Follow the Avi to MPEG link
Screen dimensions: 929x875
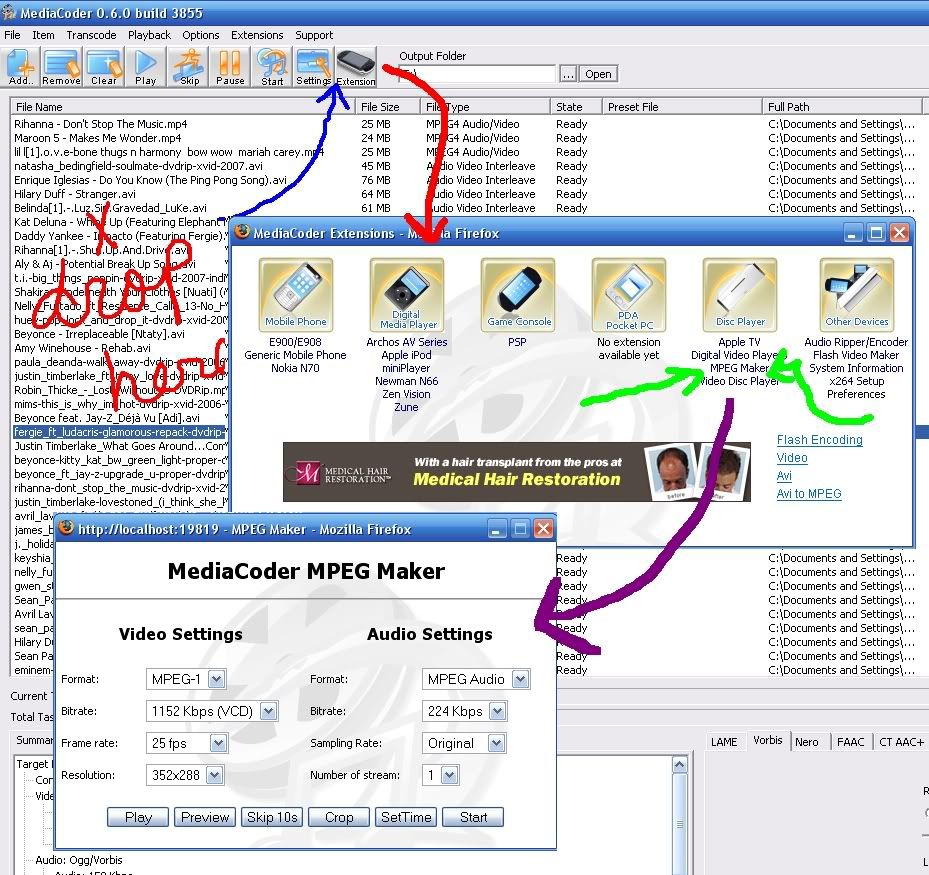(x=809, y=493)
